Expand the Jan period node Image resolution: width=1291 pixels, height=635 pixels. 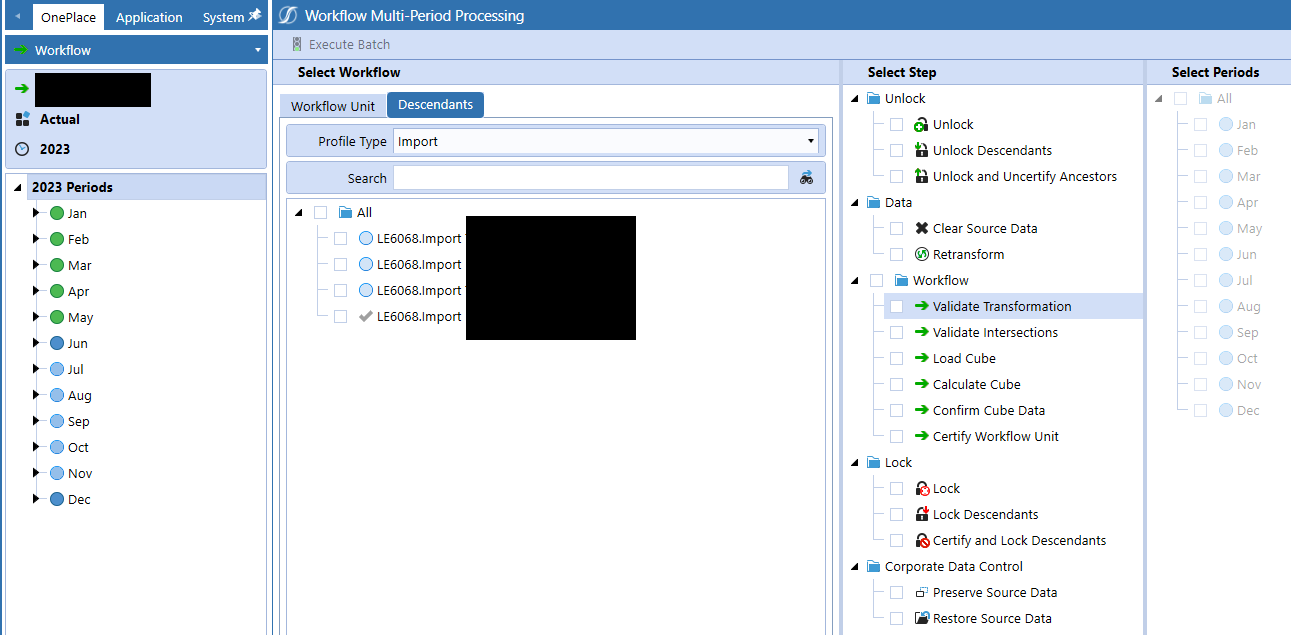click(x=35, y=213)
